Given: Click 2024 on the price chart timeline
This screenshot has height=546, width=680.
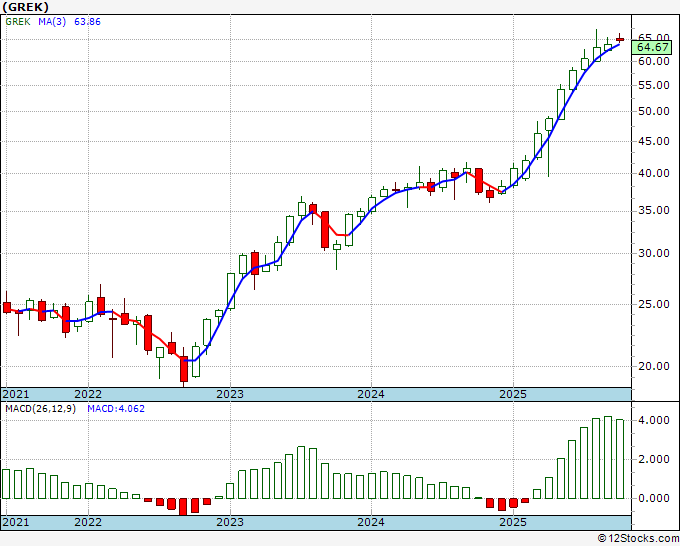Looking at the screenshot, I should (x=371, y=394).
